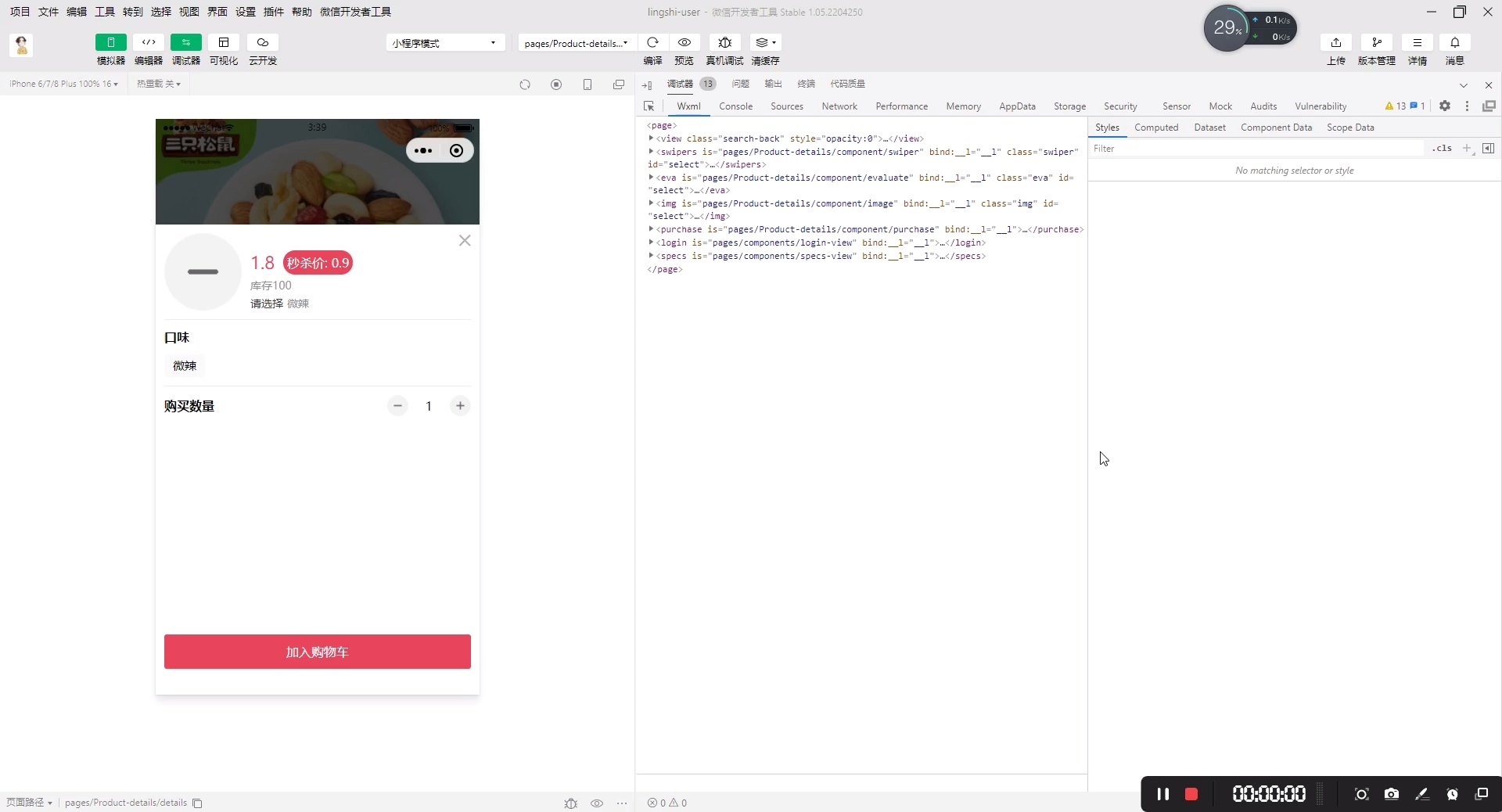1502x812 pixels.
Task: Click the cloud development icon
Action: point(263,42)
